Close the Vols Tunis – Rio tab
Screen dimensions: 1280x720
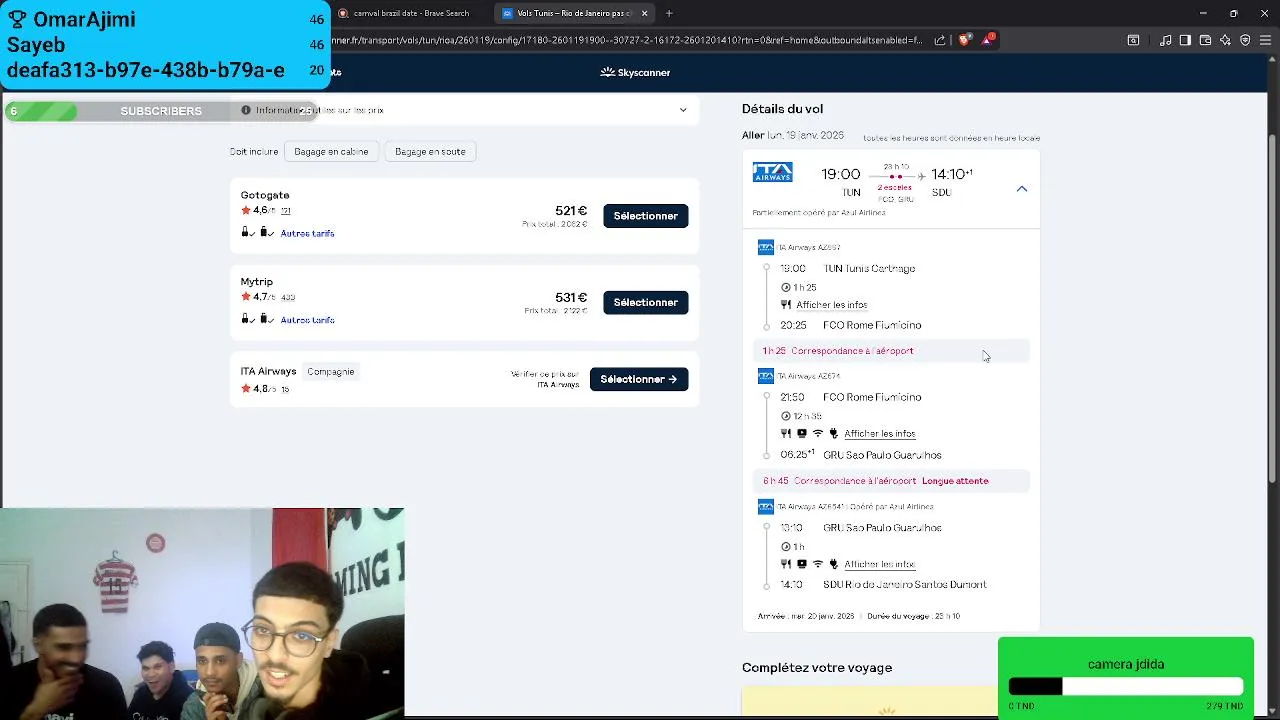[x=644, y=13]
